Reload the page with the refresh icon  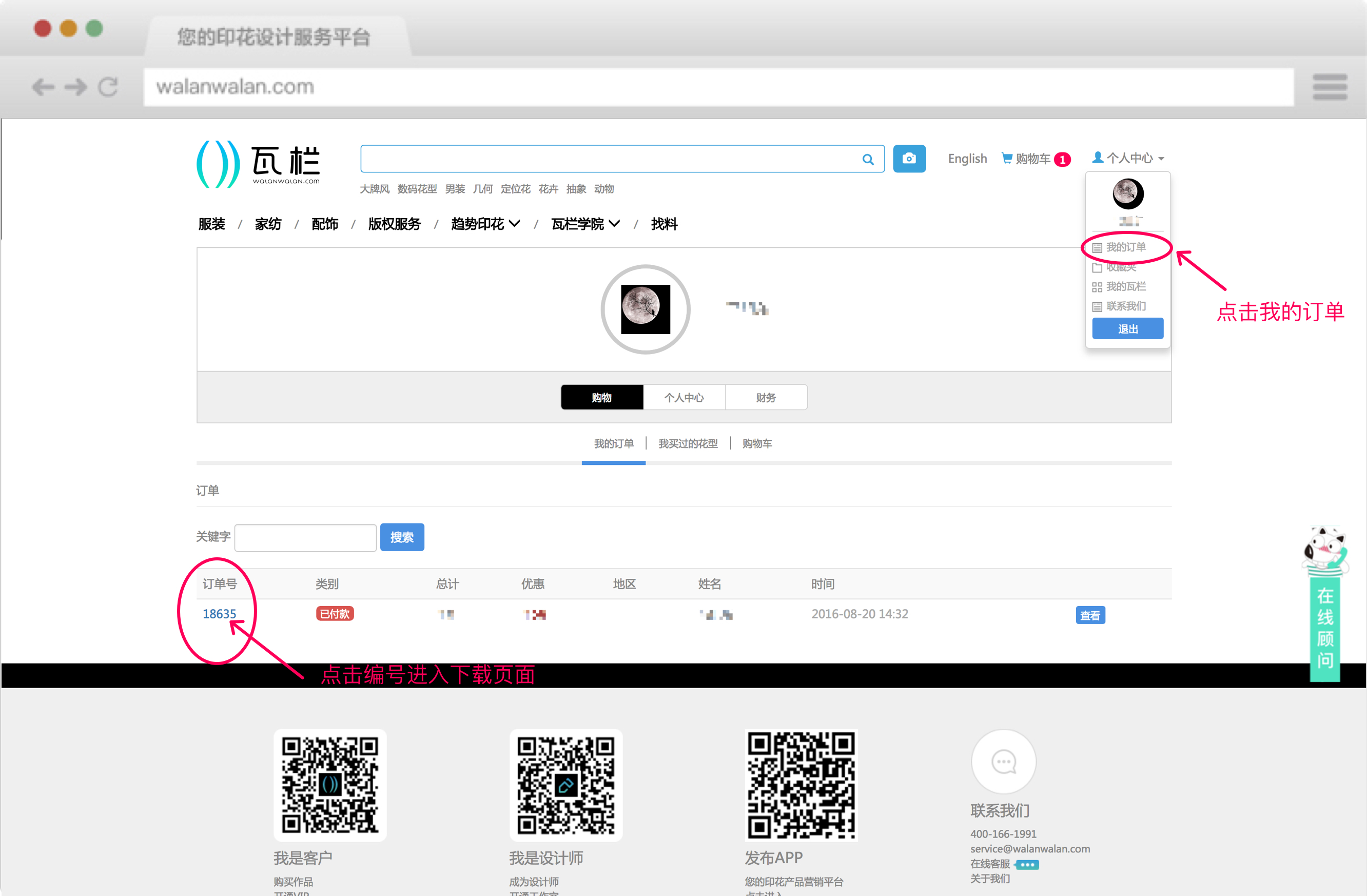tap(109, 87)
